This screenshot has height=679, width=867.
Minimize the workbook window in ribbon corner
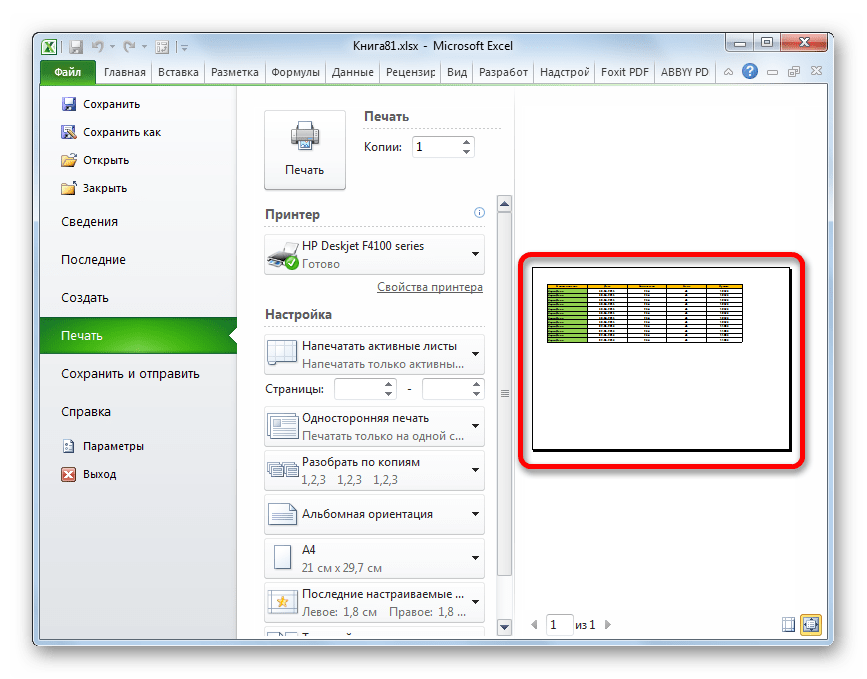pyautogui.click(x=772, y=72)
